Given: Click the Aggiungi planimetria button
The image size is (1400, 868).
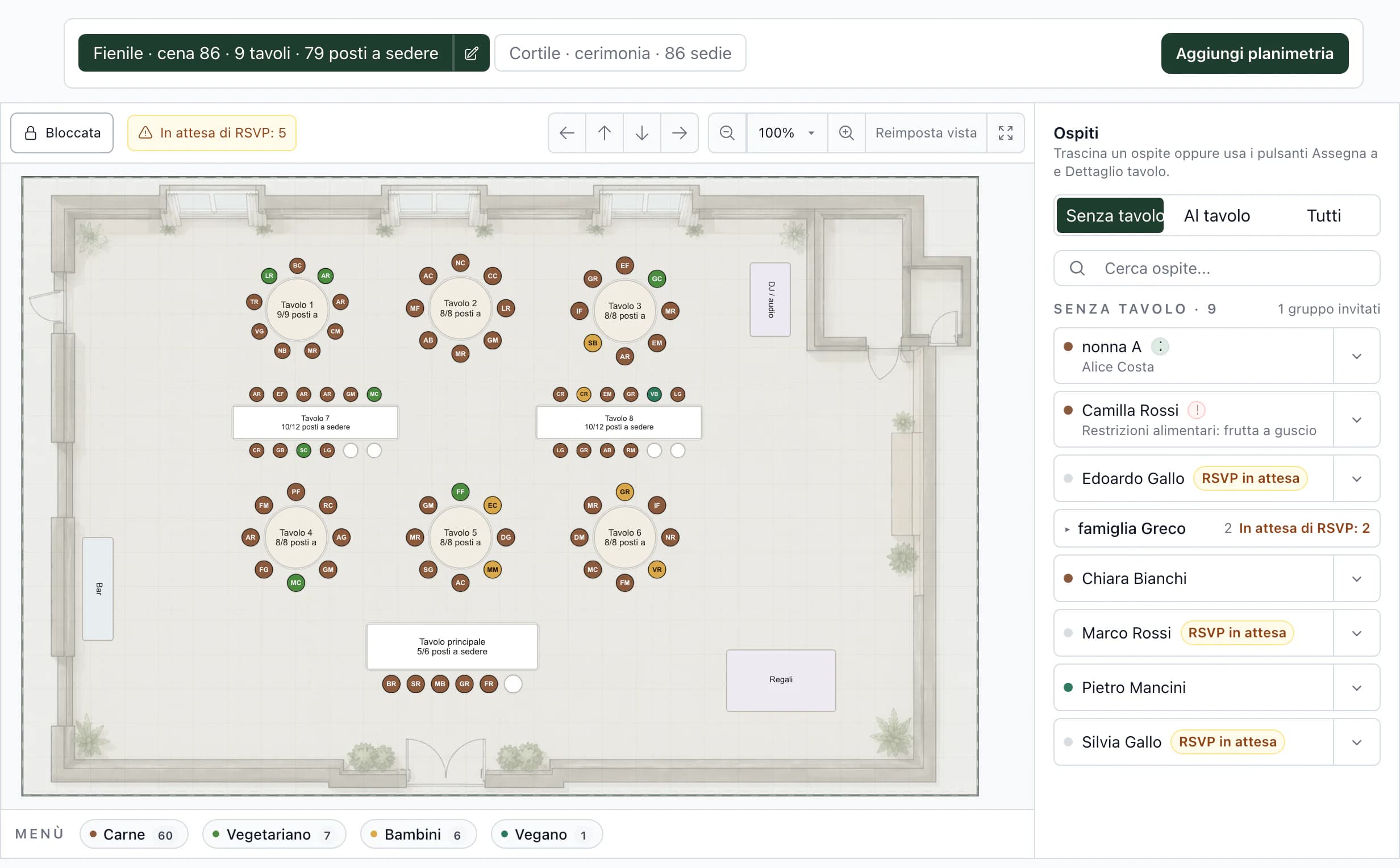Looking at the screenshot, I should [x=1254, y=53].
